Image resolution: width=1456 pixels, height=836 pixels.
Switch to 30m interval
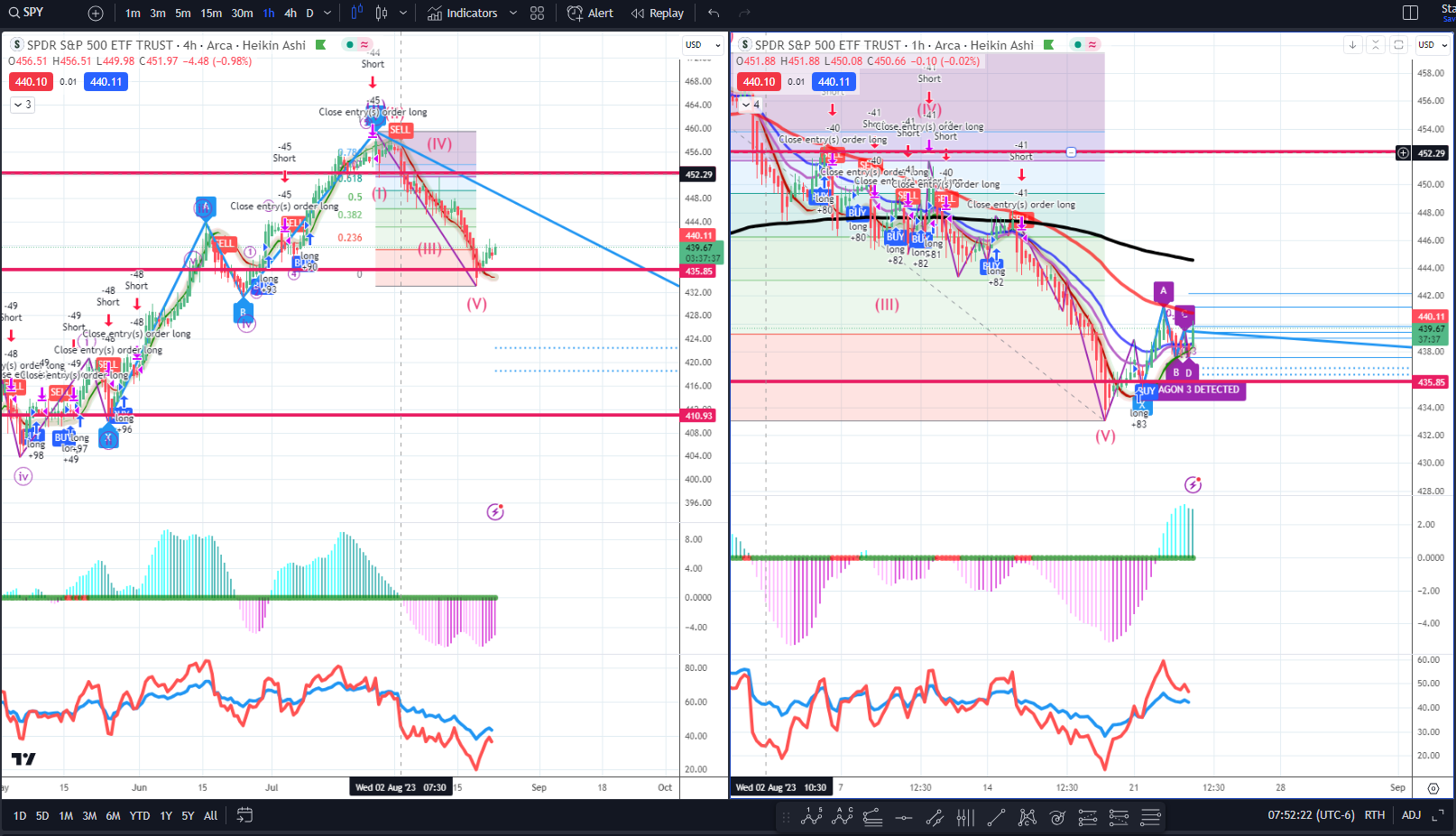point(242,13)
